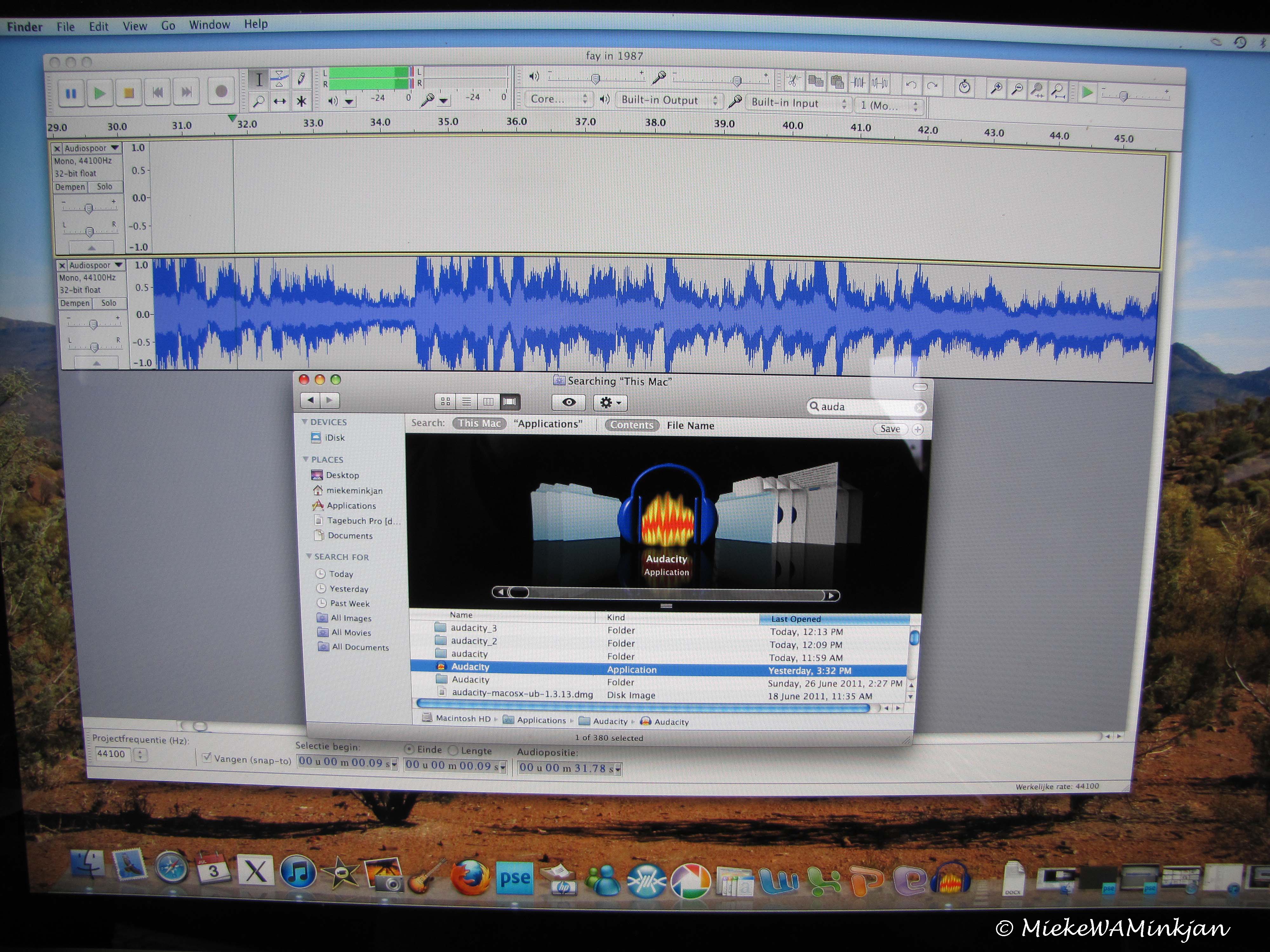1270x952 pixels.
Task: Open Audacity headphones icon in the Dock
Action: click(x=950, y=879)
